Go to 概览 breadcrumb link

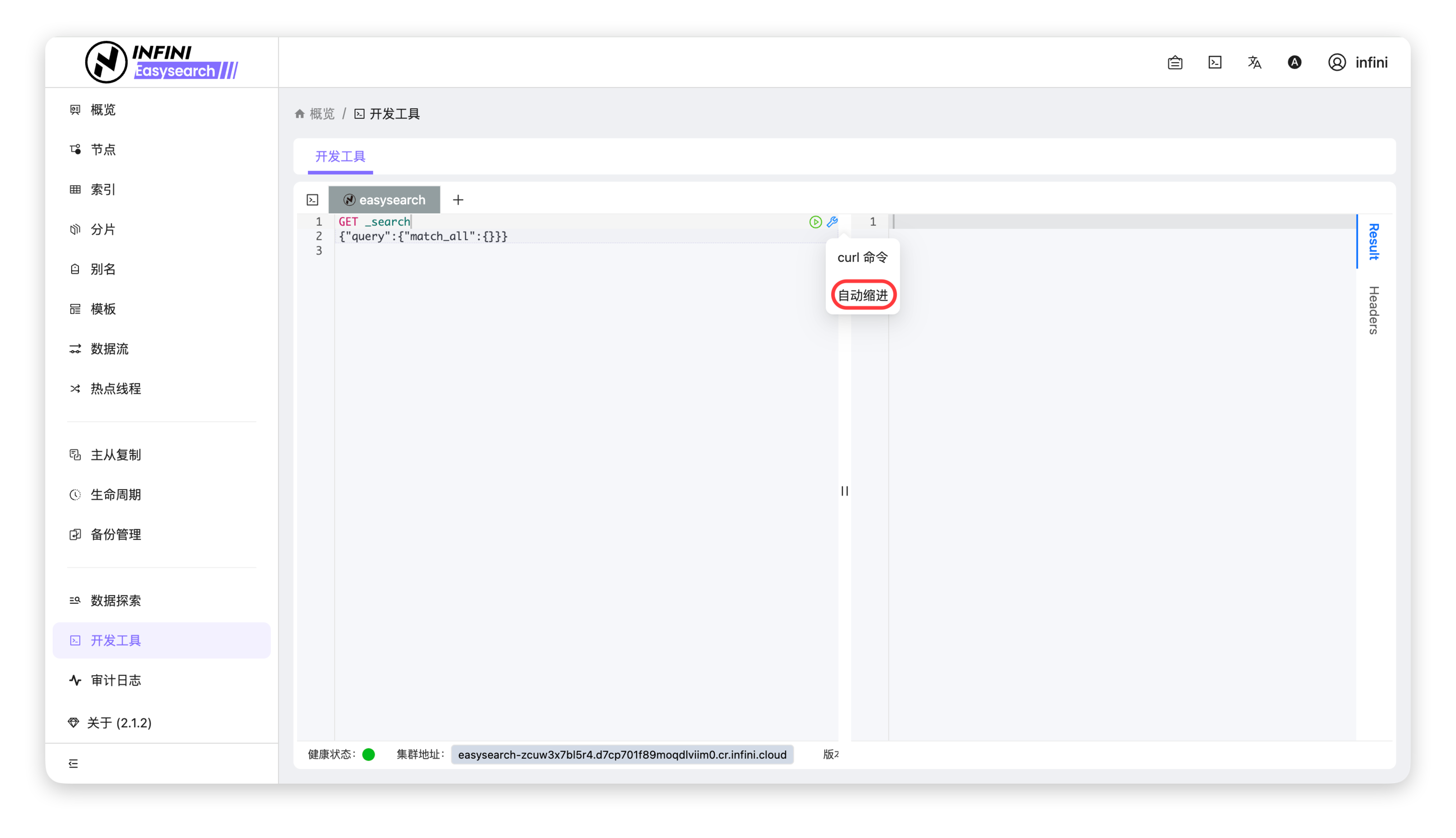coord(321,114)
